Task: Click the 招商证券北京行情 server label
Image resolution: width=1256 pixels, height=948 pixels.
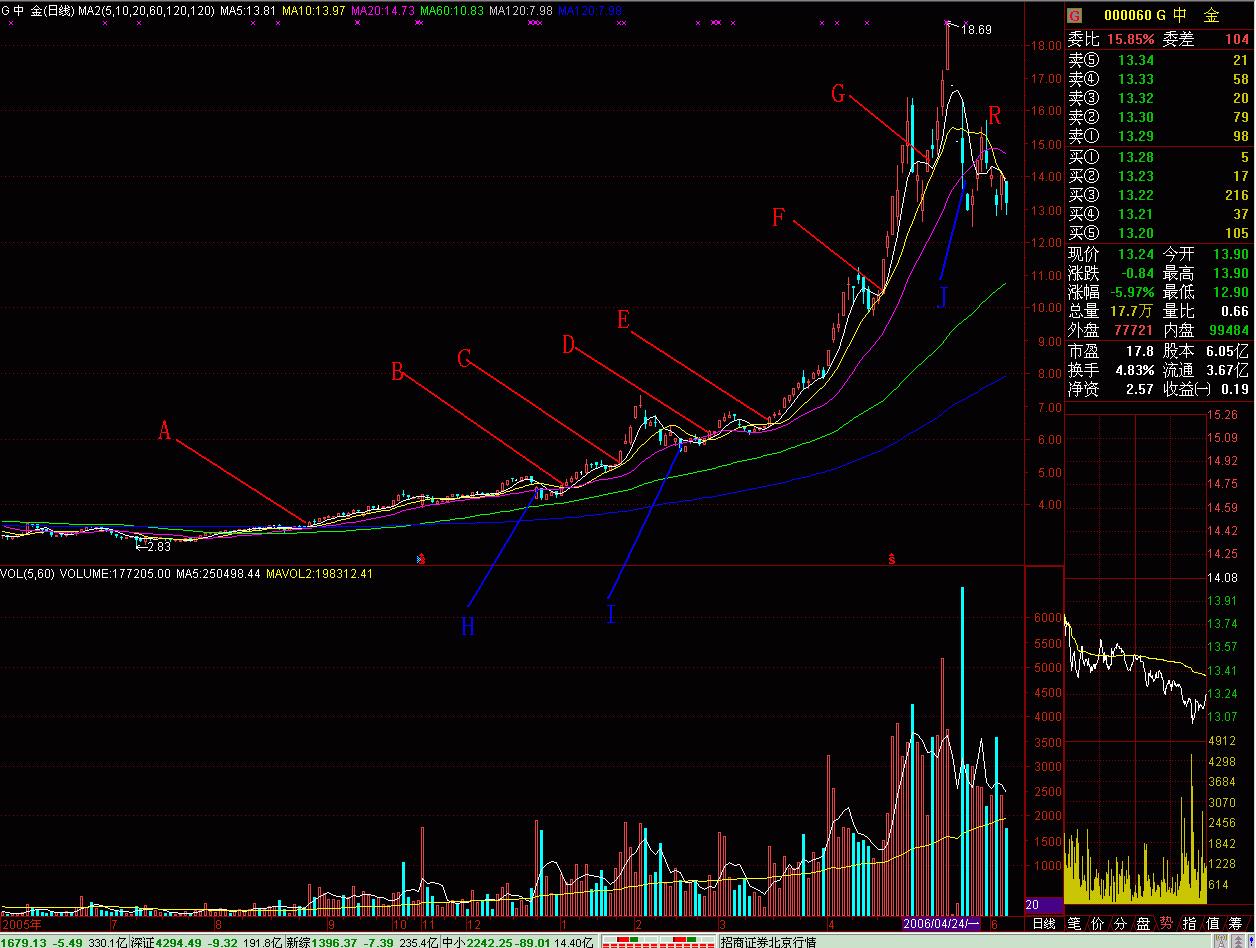Action: [768, 941]
